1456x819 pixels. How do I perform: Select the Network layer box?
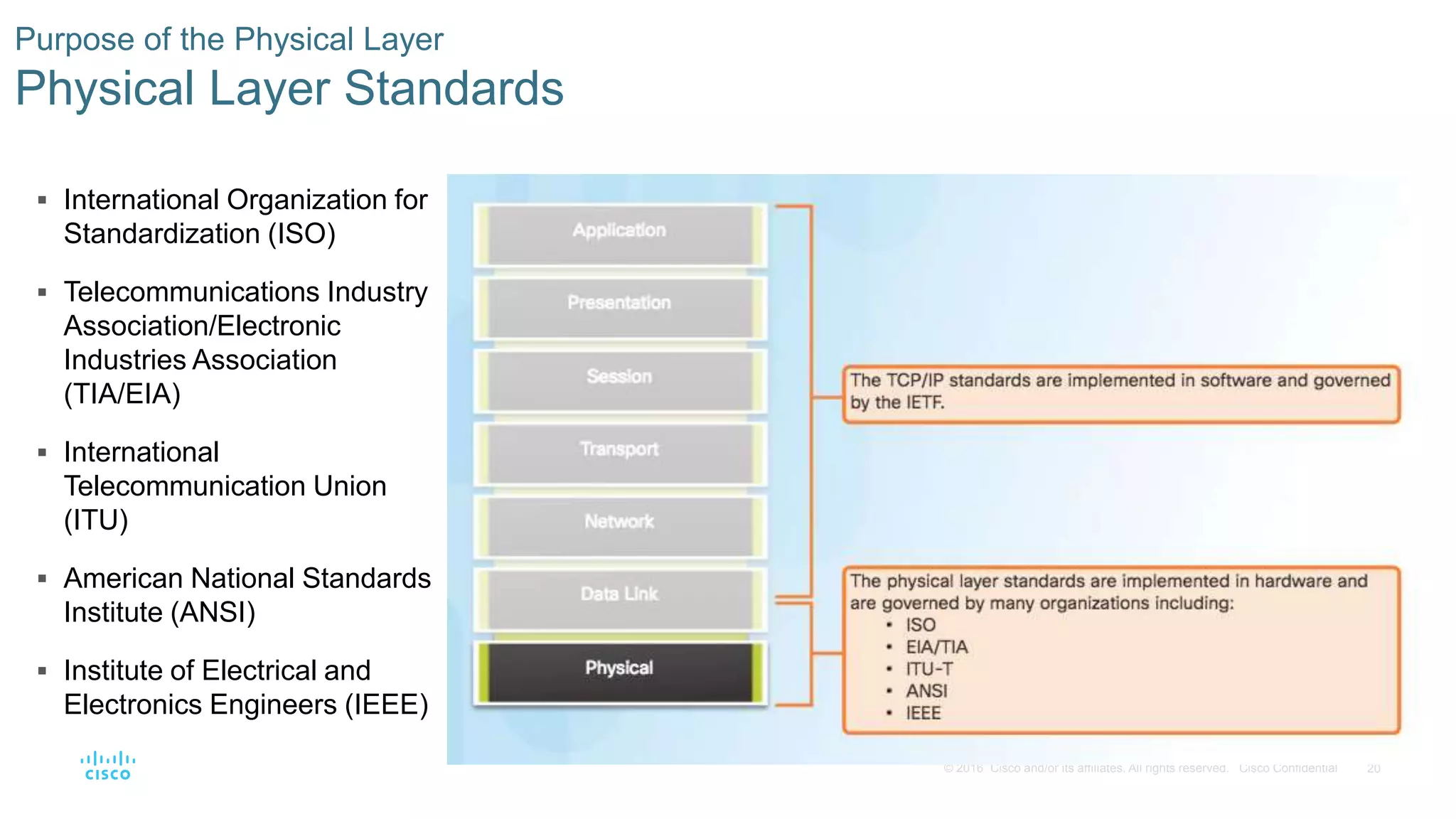point(619,525)
